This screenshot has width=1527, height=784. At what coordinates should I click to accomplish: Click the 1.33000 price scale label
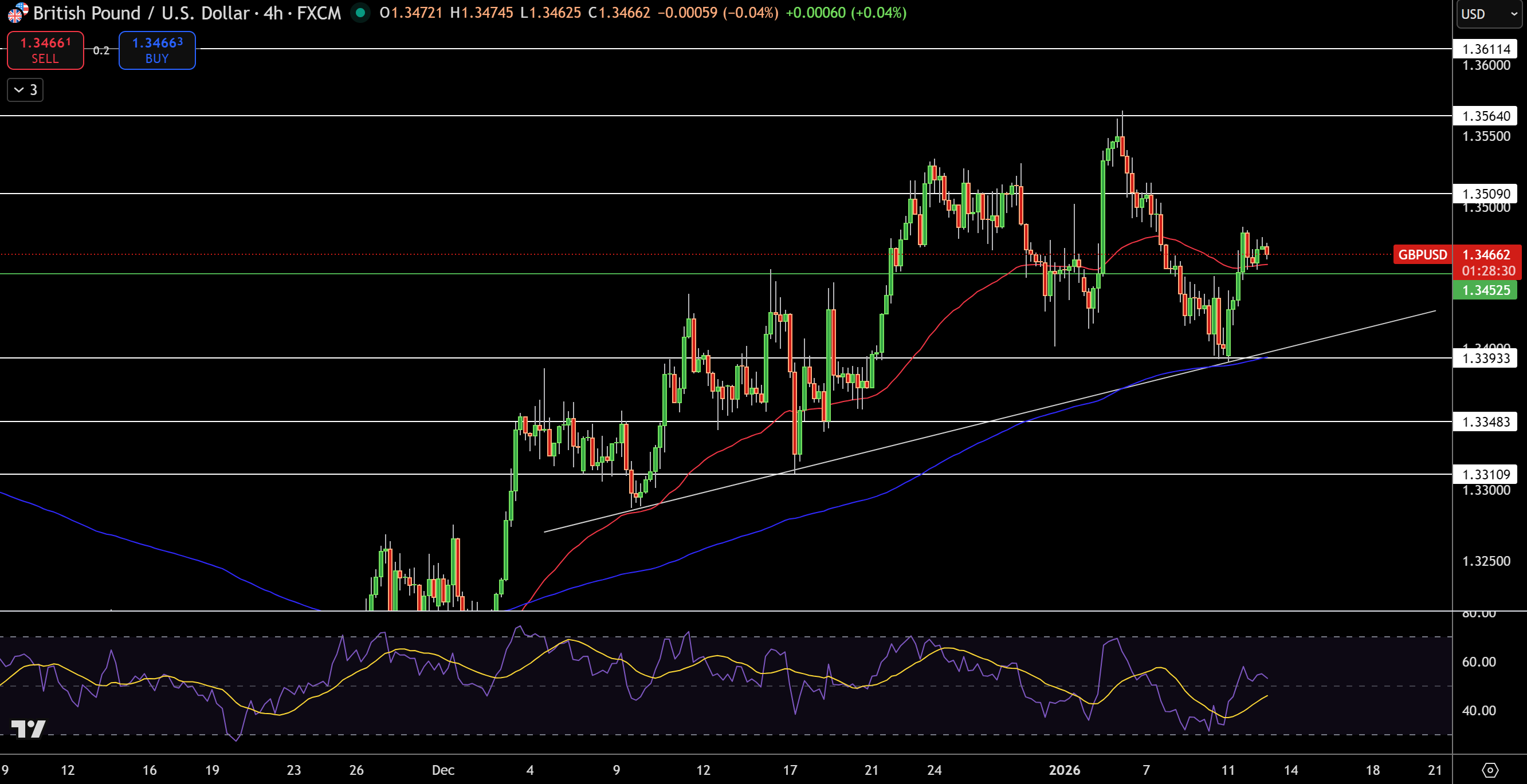(1486, 490)
